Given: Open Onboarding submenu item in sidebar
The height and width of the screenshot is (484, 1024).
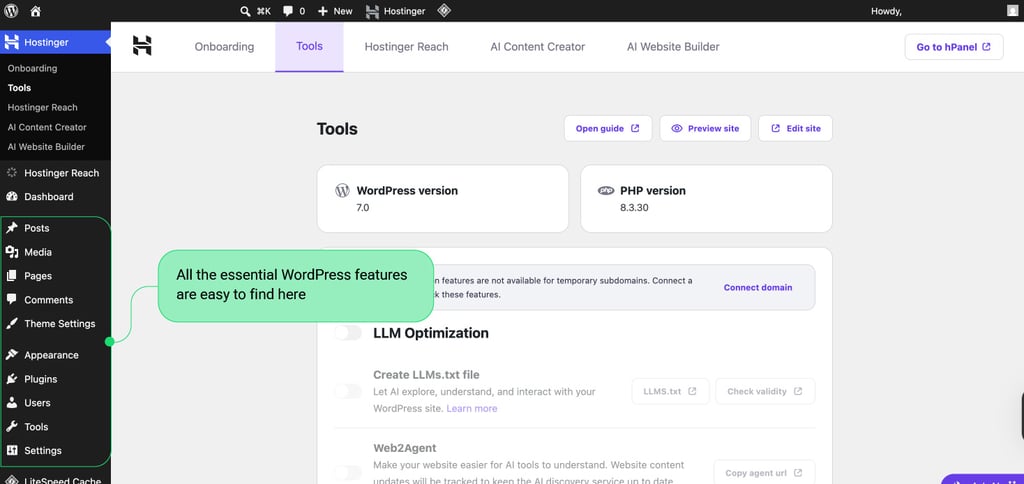Looking at the screenshot, I should point(33,68).
